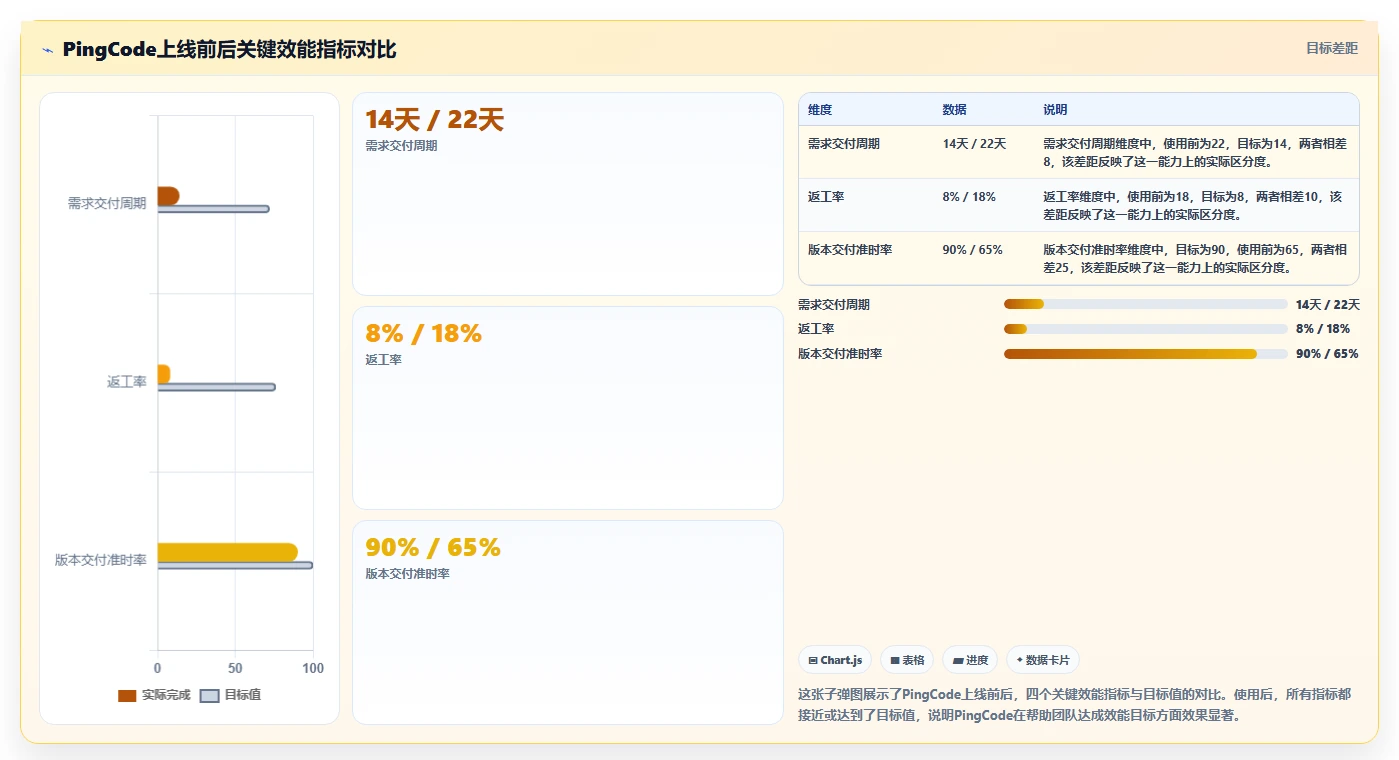Viewport: 1399px width, 760px height.
Task: Open the 8% / 18% data card
Action: (568, 408)
